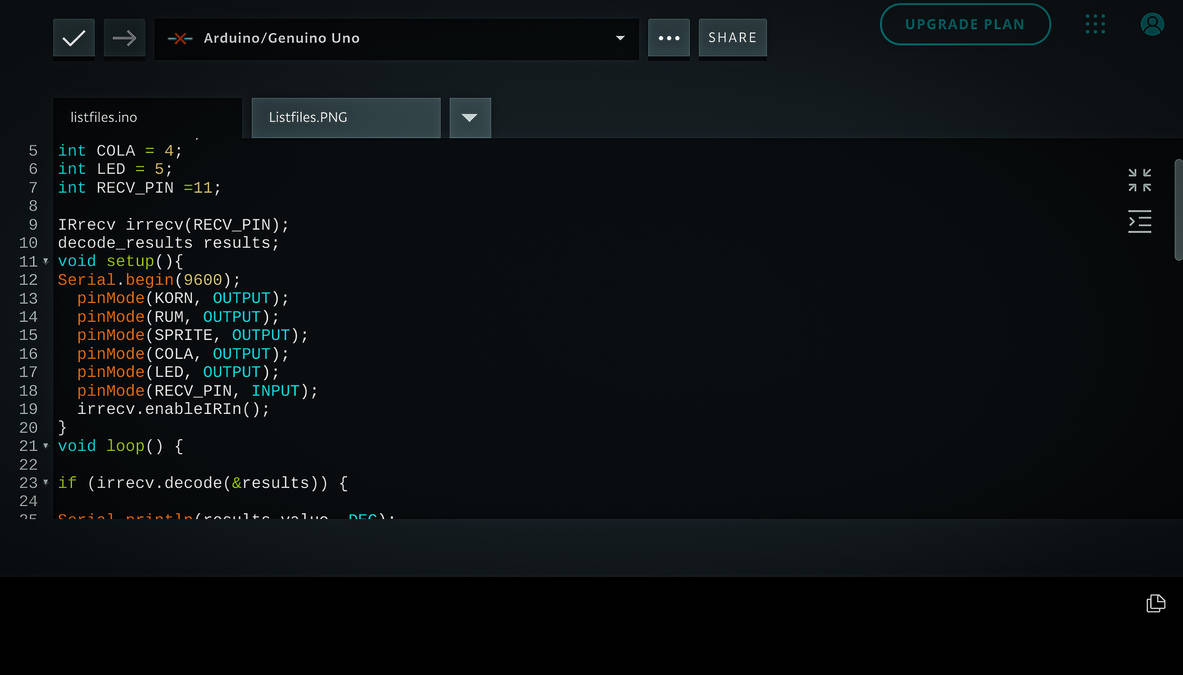Click the UPGRADE PLAN button
This screenshot has width=1183, height=675.
965,24
